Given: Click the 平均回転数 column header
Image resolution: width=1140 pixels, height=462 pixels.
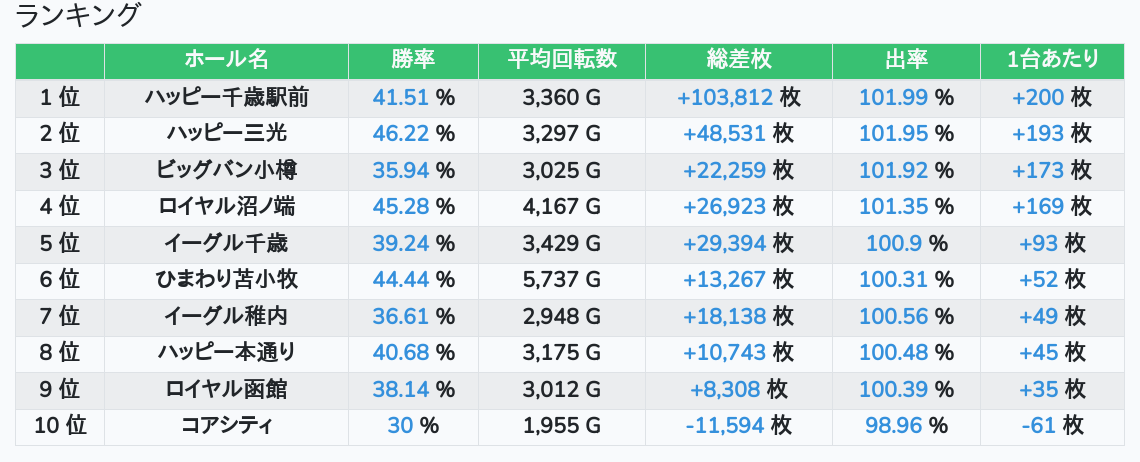Looking at the screenshot, I should [561, 60].
